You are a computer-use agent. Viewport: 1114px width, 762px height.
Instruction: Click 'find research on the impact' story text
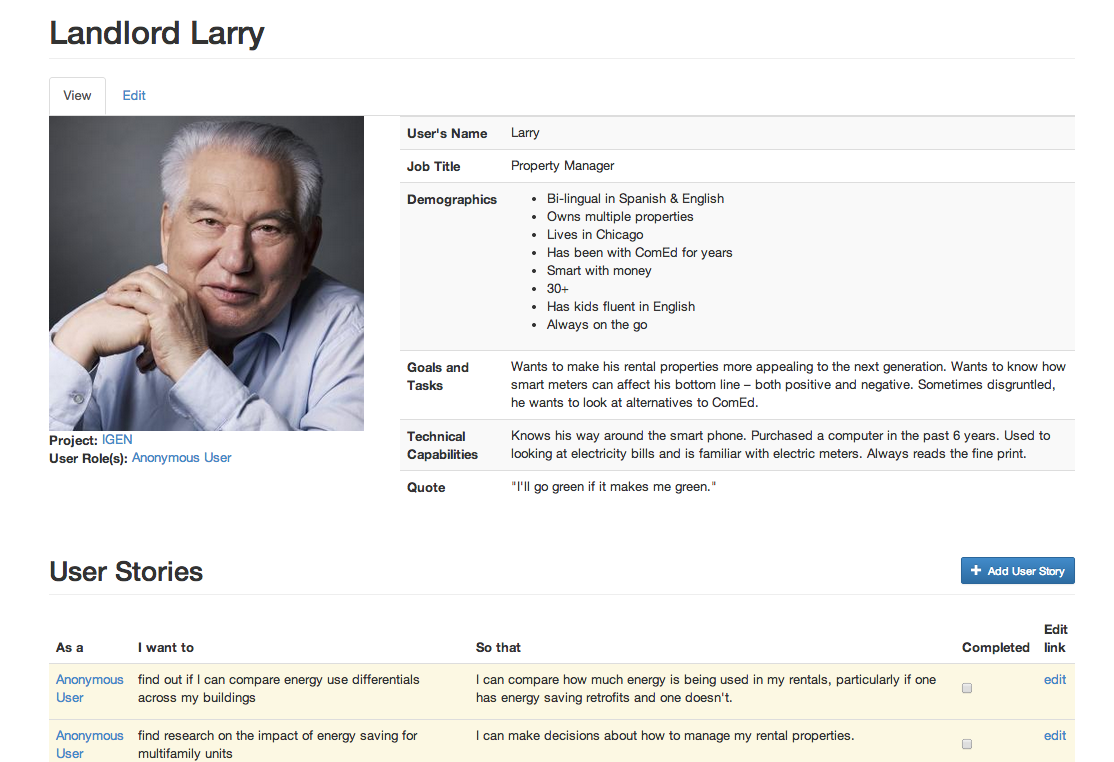278,745
